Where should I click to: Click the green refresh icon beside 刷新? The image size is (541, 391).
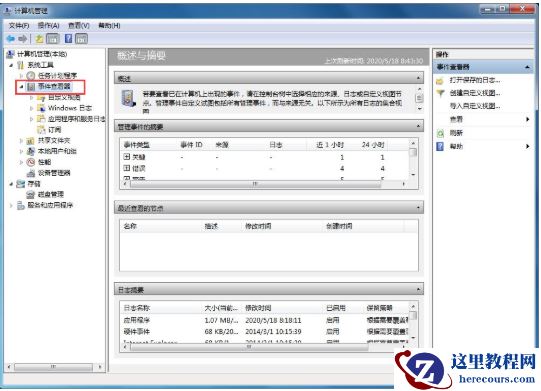440,133
